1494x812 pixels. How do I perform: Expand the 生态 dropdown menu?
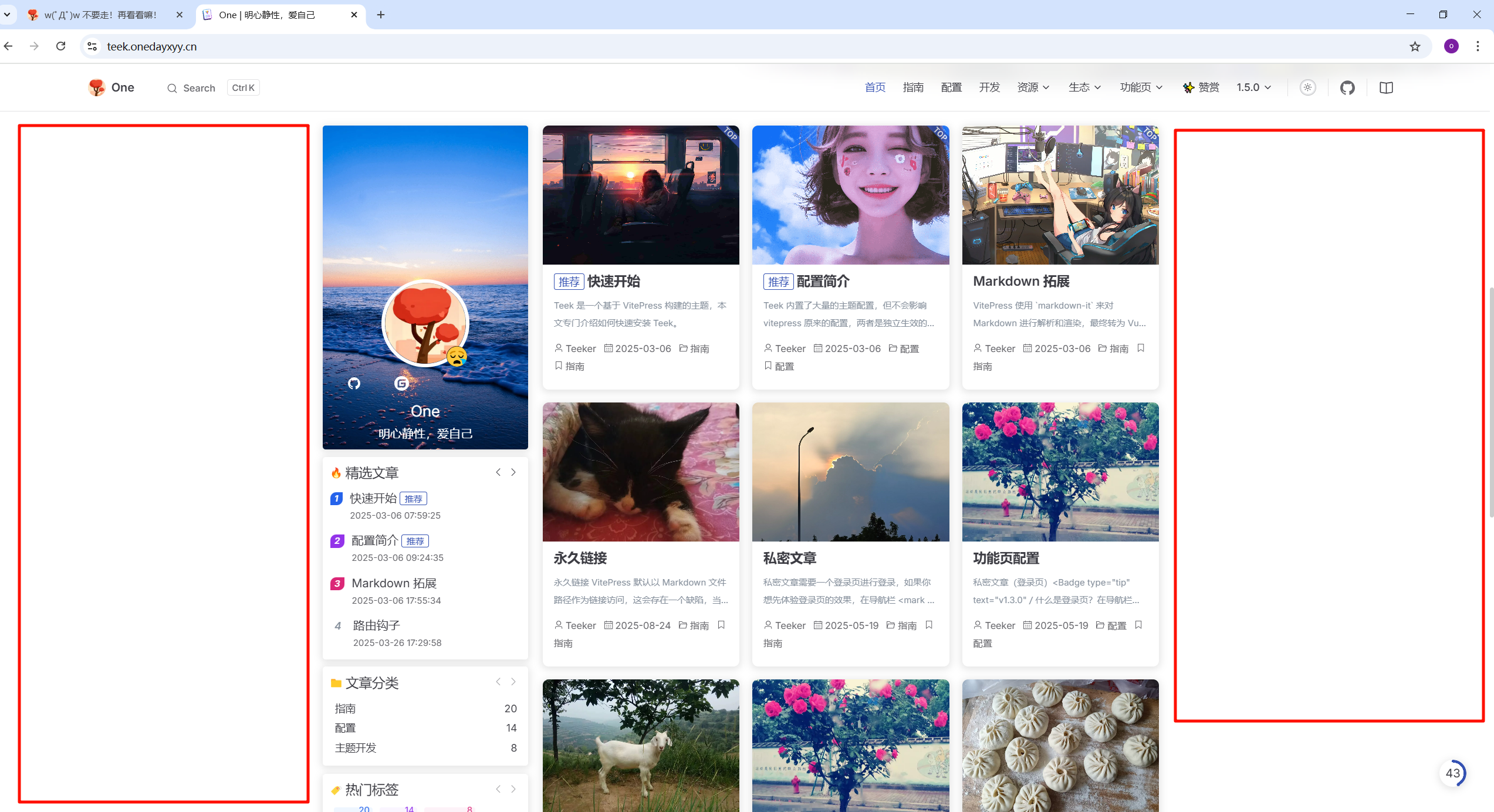click(x=1084, y=87)
